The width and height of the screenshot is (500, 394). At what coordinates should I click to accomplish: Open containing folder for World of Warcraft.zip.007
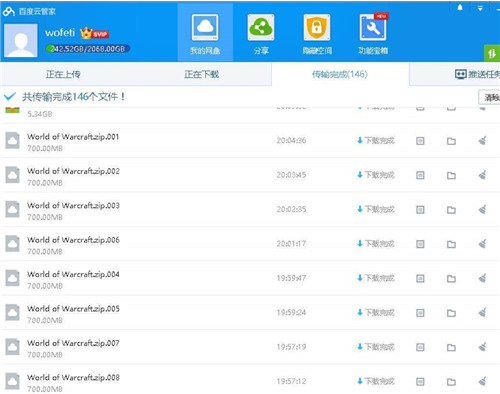451,347
